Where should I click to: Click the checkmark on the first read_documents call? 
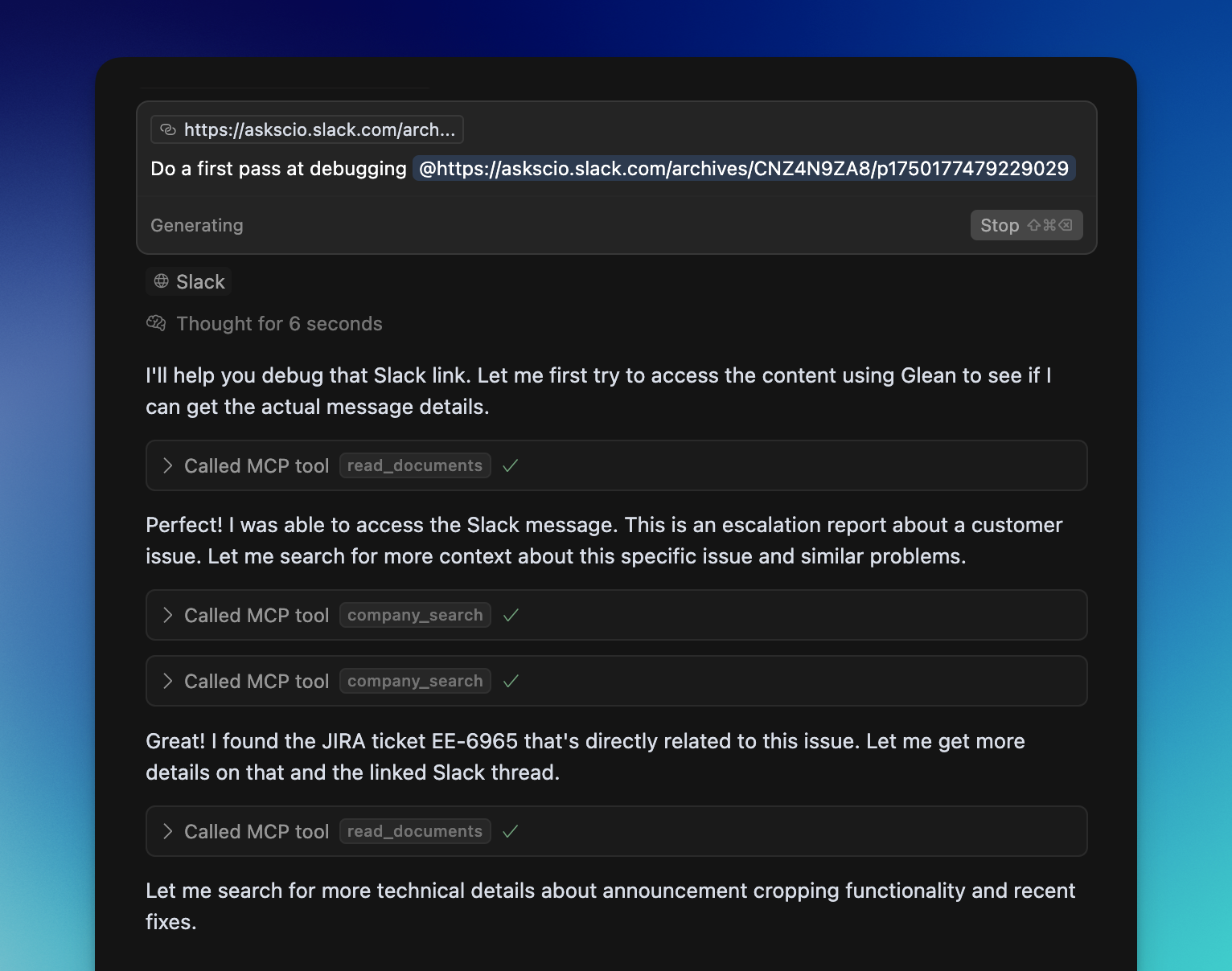pyautogui.click(x=511, y=465)
